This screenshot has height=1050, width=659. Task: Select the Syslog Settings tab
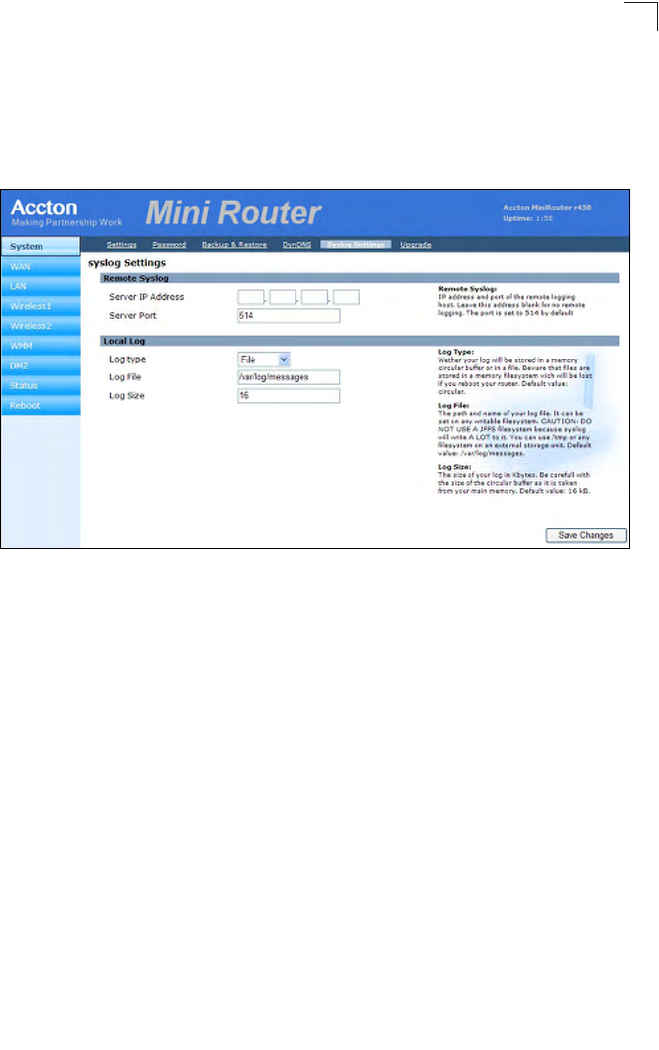356,244
